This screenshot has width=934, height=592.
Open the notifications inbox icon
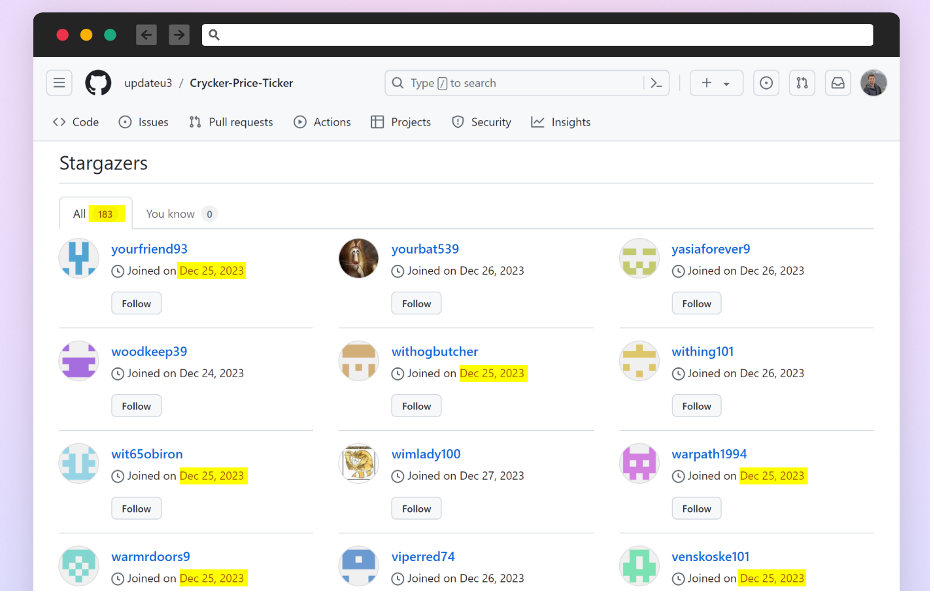[838, 83]
